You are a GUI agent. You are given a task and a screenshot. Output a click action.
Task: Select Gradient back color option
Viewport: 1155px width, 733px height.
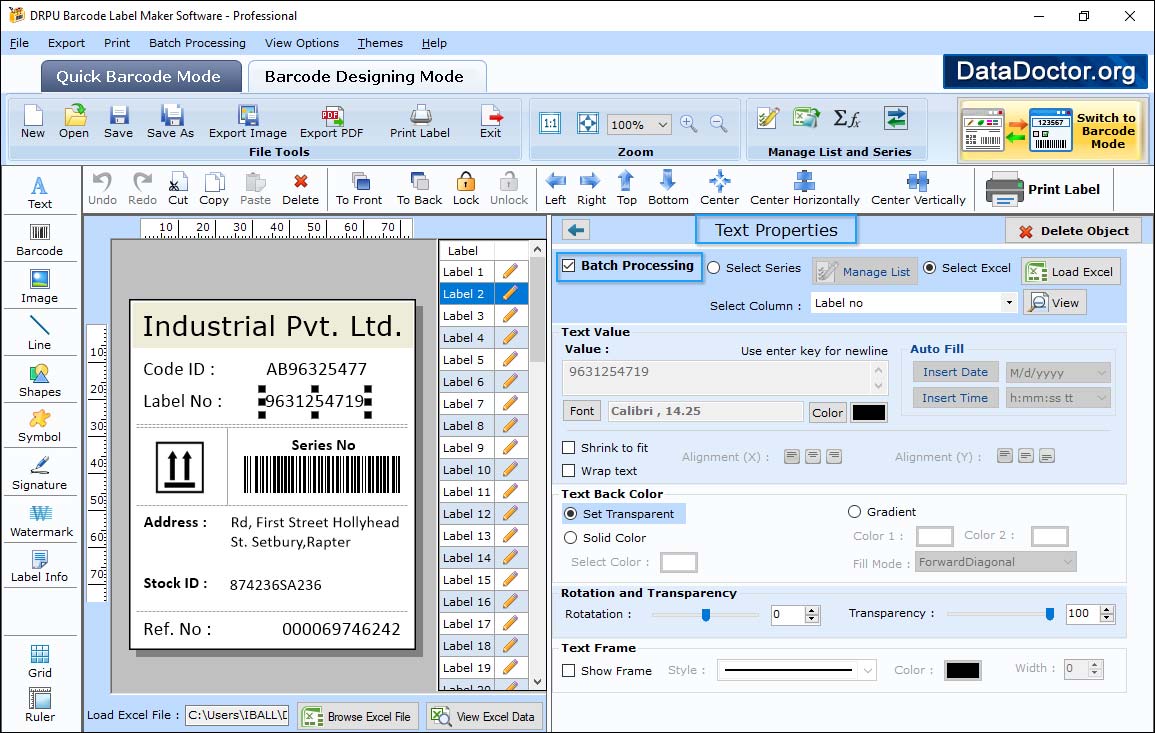click(x=854, y=511)
